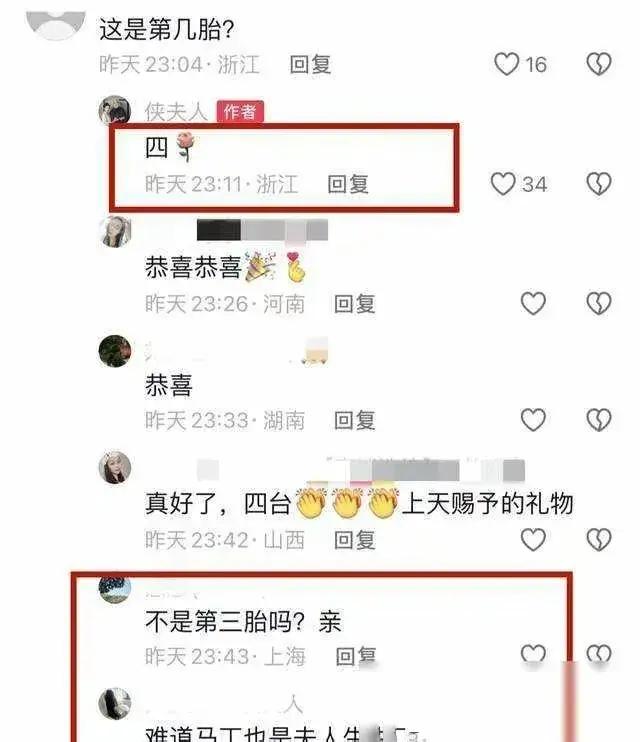Reply to the 恭喜 comment at 23:33
The width and height of the screenshot is (640, 742).
coord(355,420)
